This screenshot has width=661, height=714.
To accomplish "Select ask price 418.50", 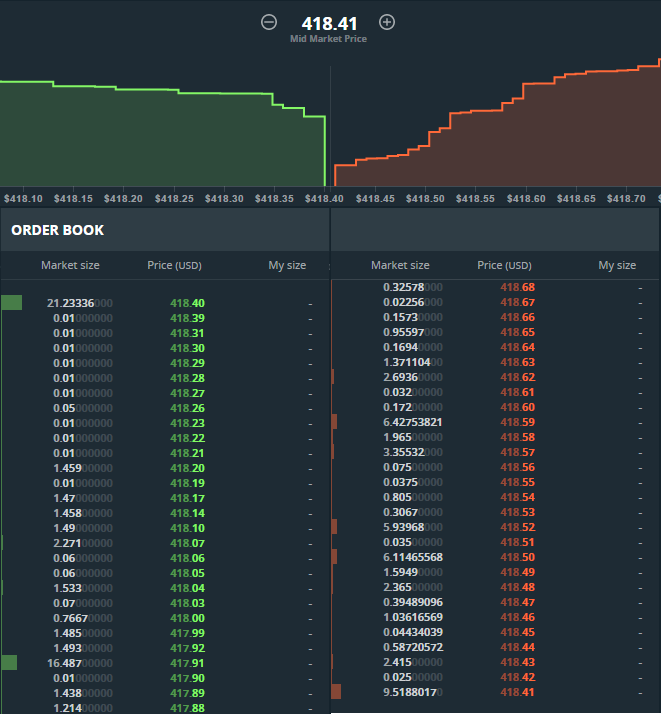I will tap(518, 557).
